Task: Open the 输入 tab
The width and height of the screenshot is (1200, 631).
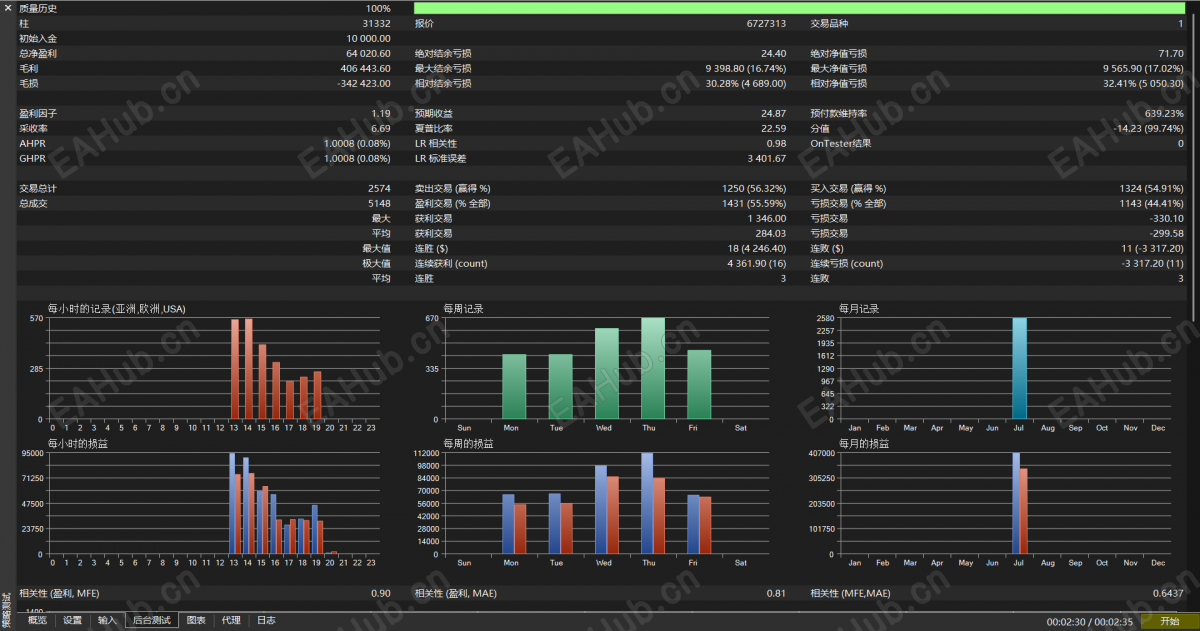Action: click(107, 620)
